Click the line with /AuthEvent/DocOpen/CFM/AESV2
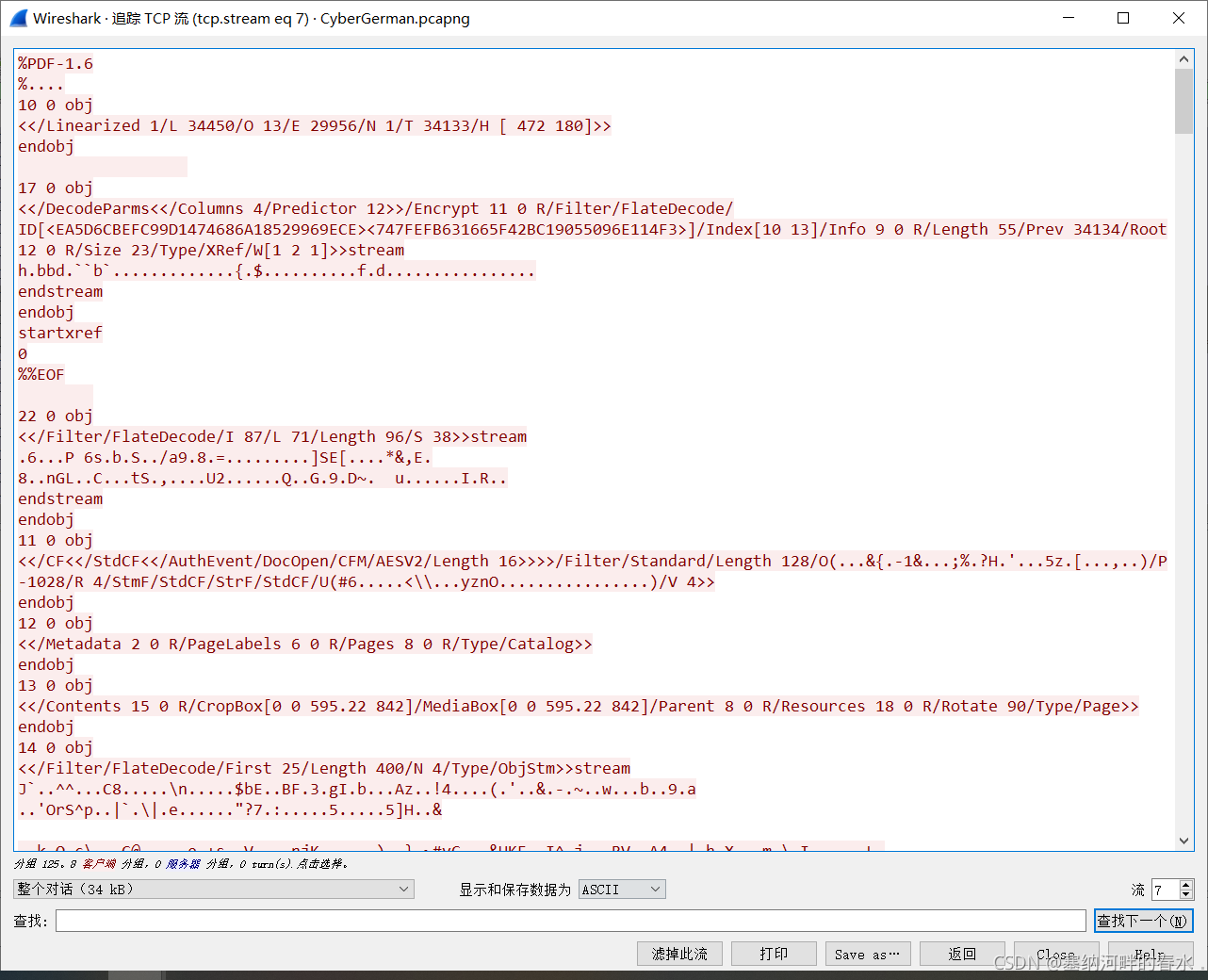This screenshot has width=1208, height=980. [593, 561]
